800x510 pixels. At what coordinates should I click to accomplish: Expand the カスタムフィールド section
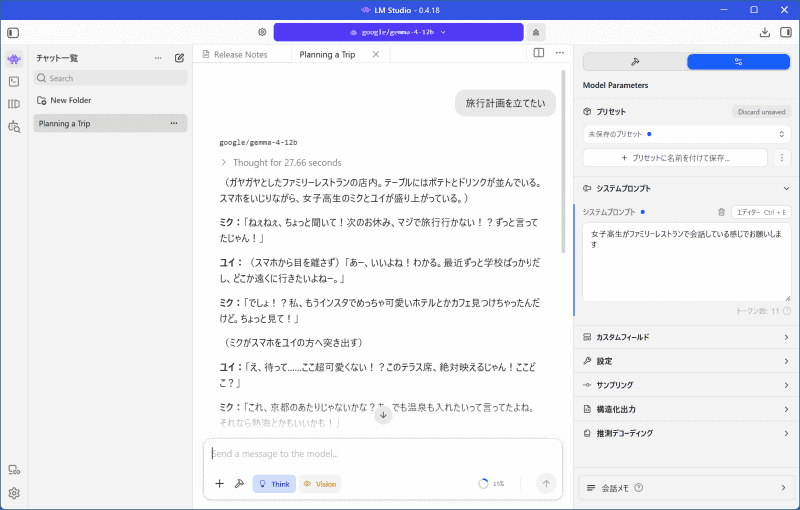pos(687,337)
